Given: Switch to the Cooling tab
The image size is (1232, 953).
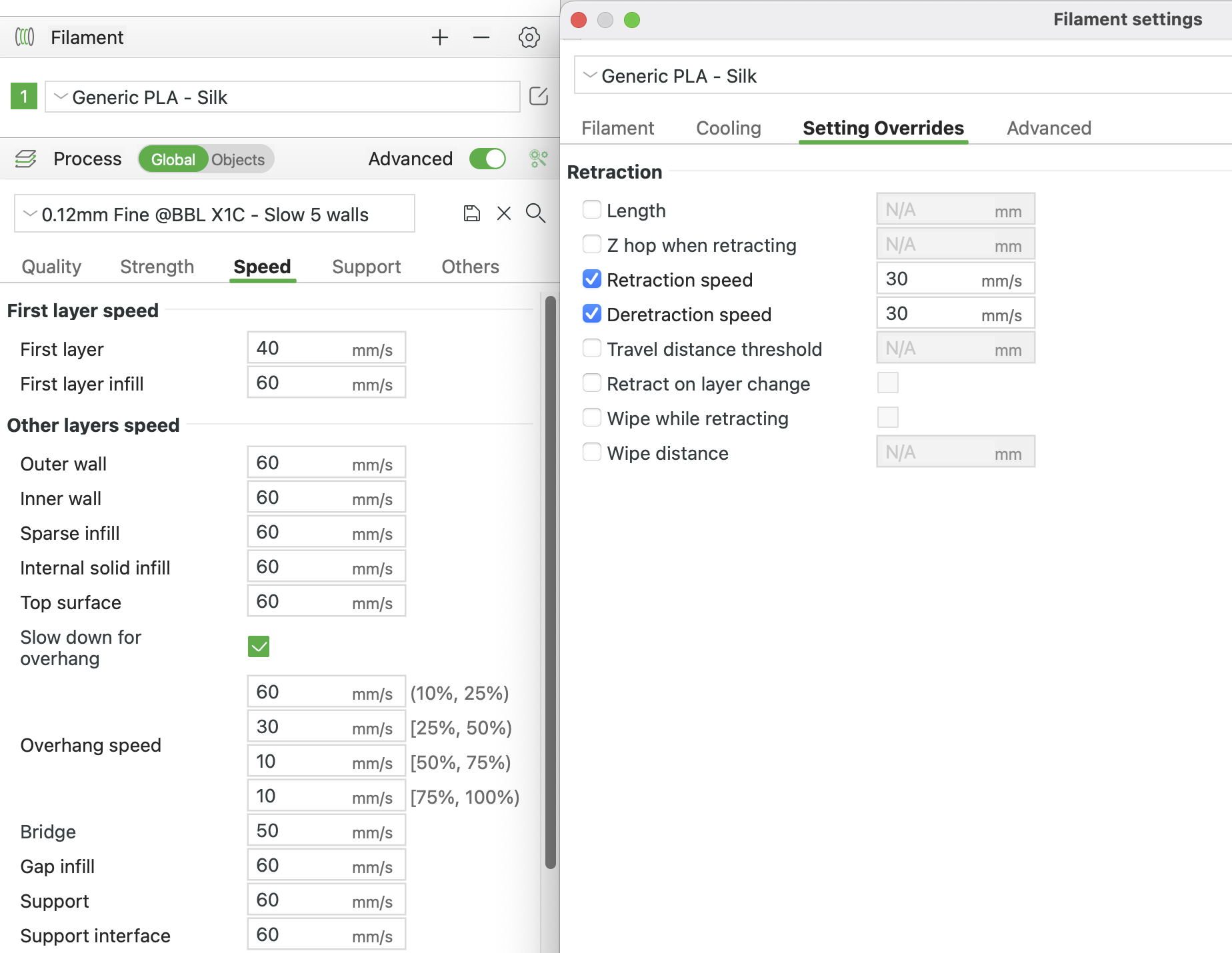Looking at the screenshot, I should point(728,127).
